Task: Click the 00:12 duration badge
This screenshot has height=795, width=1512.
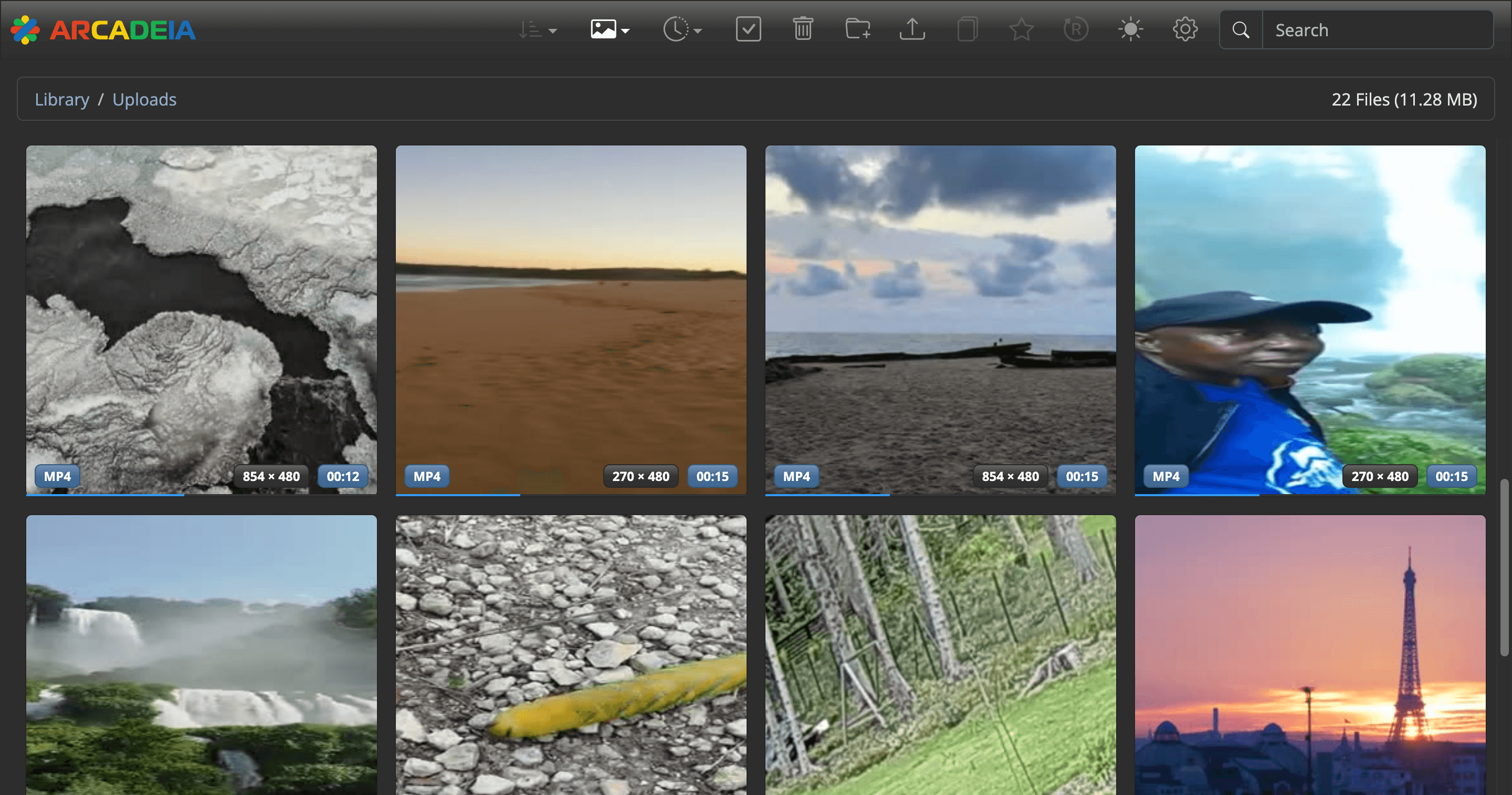Action: (x=343, y=476)
